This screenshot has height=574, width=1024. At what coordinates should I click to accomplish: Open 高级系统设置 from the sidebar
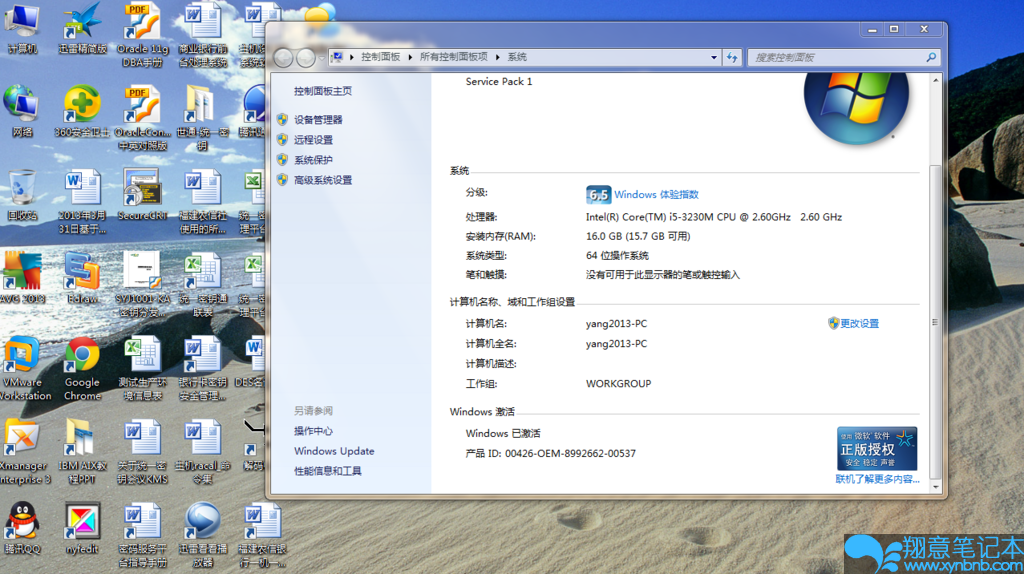323,180
